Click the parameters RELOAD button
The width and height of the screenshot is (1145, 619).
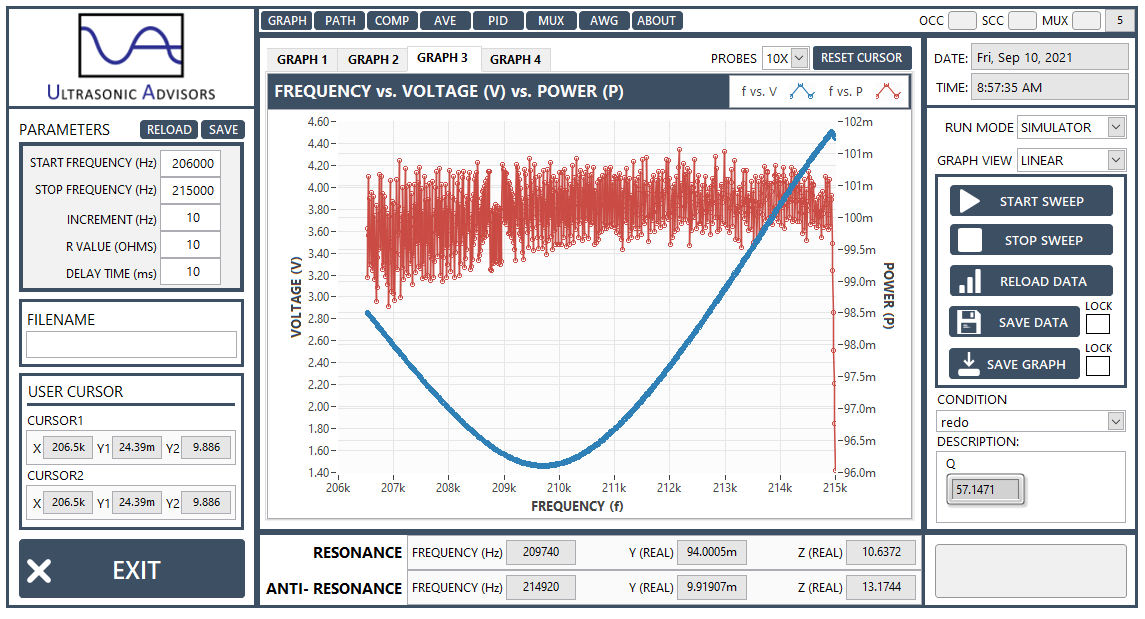169,129
